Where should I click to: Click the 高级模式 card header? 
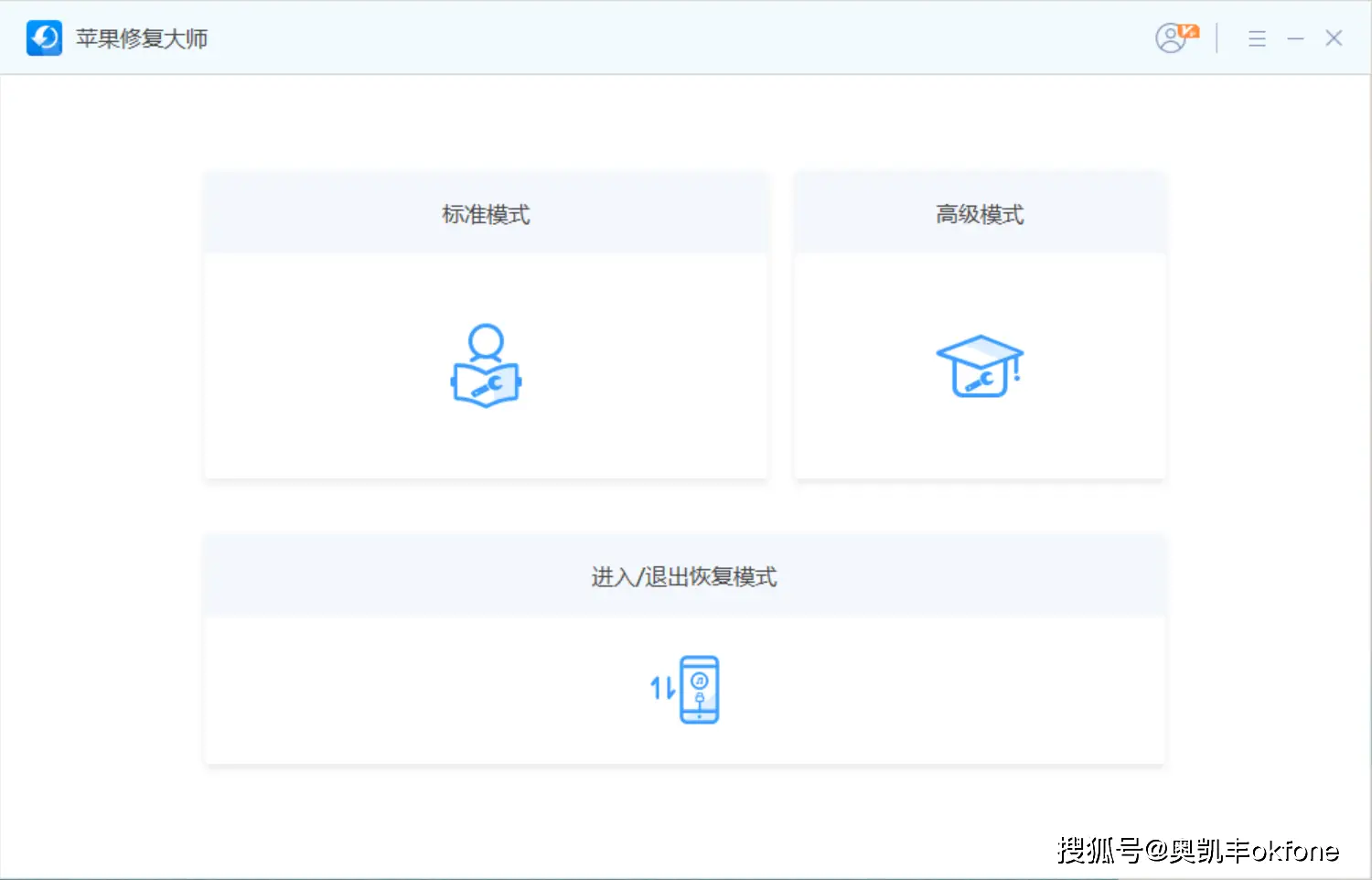pos(980,213)
